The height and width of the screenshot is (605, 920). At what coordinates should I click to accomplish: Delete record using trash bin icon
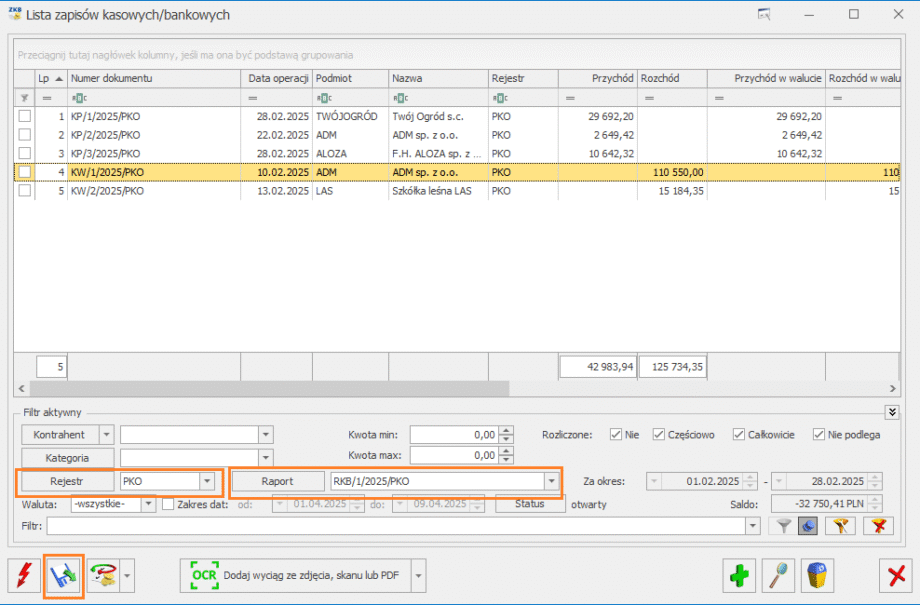tap(818, 576)
